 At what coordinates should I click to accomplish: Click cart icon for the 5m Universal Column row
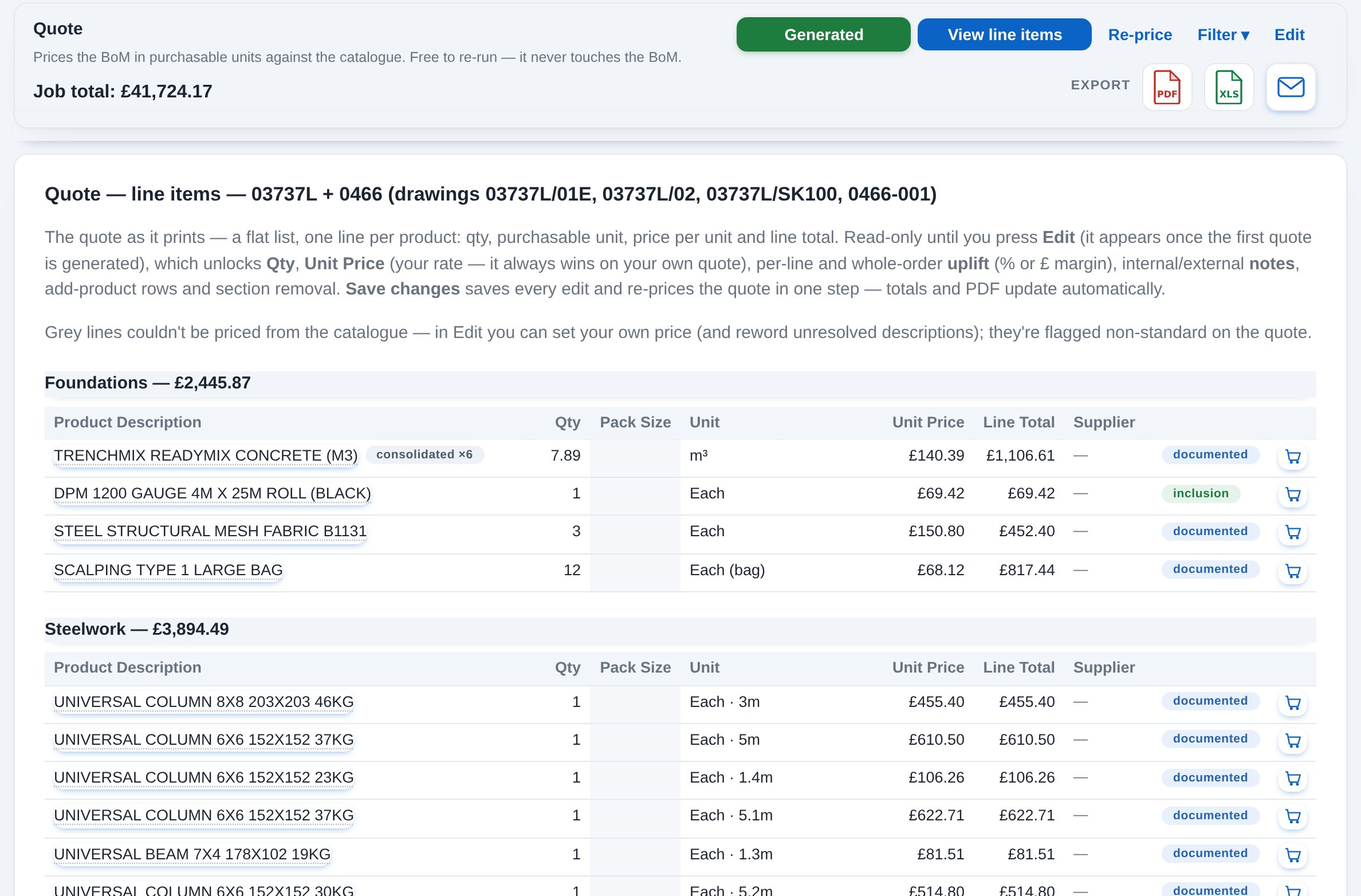[1293, 741]
